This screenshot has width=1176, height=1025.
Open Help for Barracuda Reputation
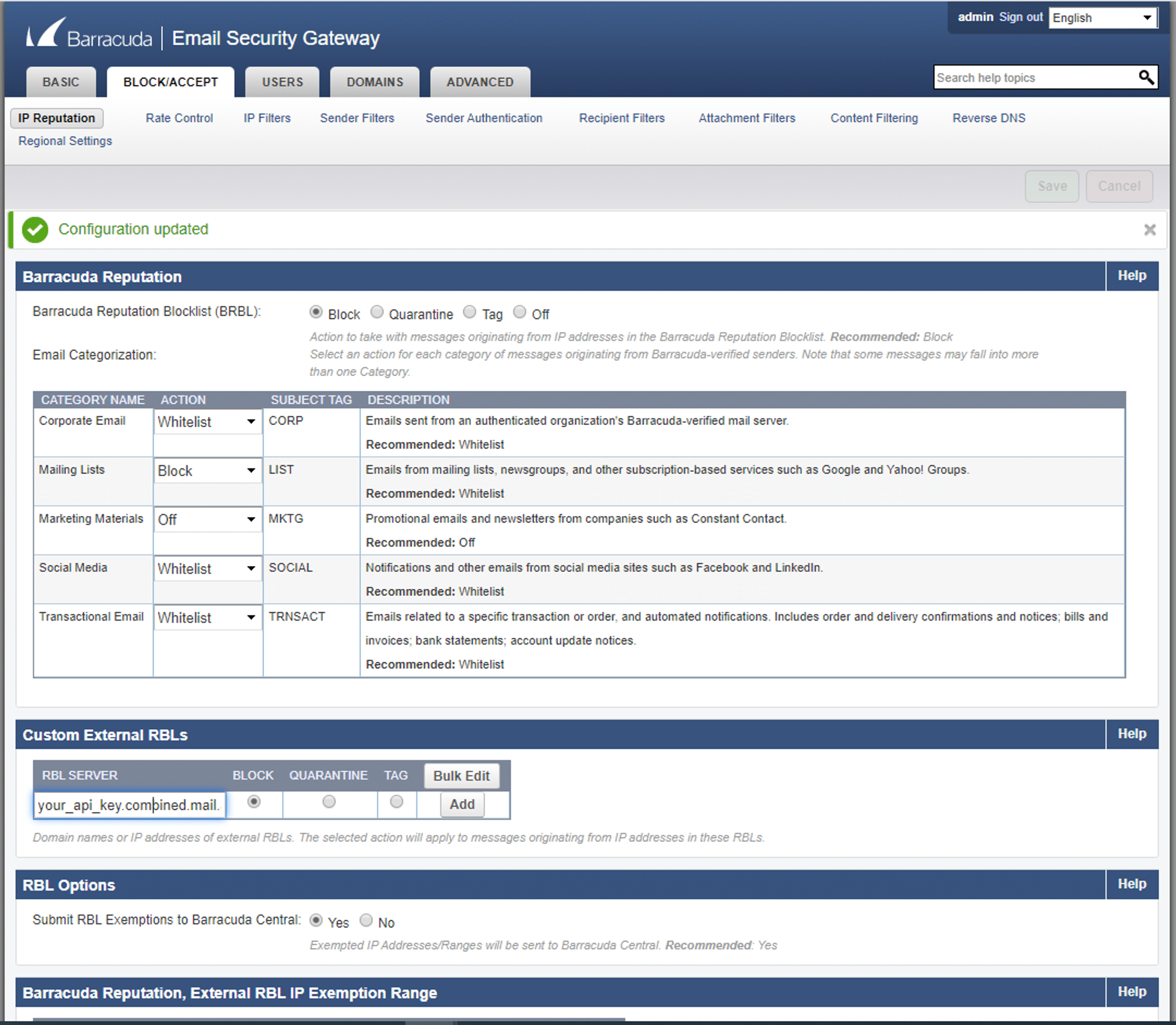(x=1132, y=276)
